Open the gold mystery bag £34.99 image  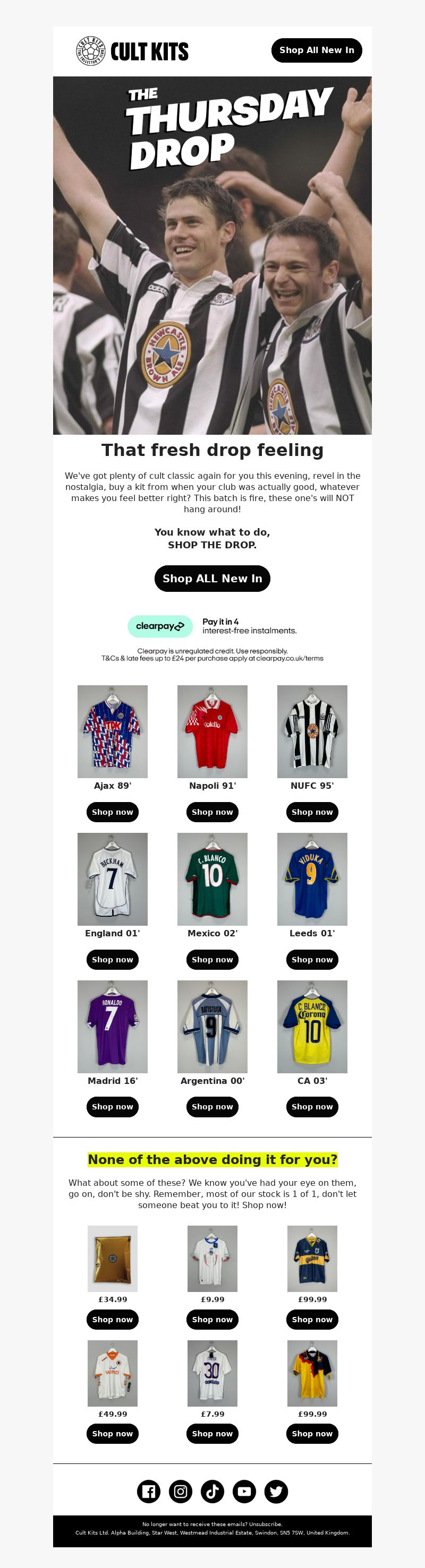point(113,1259)
